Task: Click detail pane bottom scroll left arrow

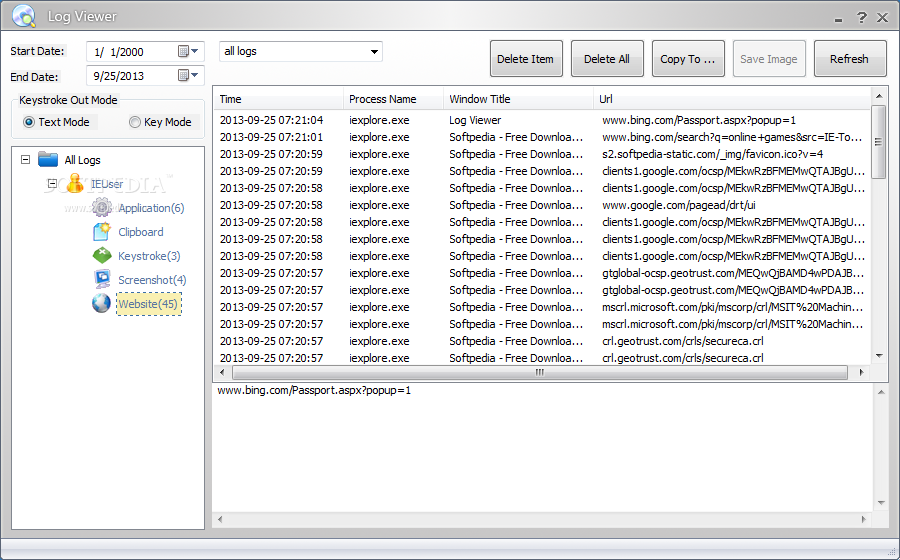Action: point(220,520)
